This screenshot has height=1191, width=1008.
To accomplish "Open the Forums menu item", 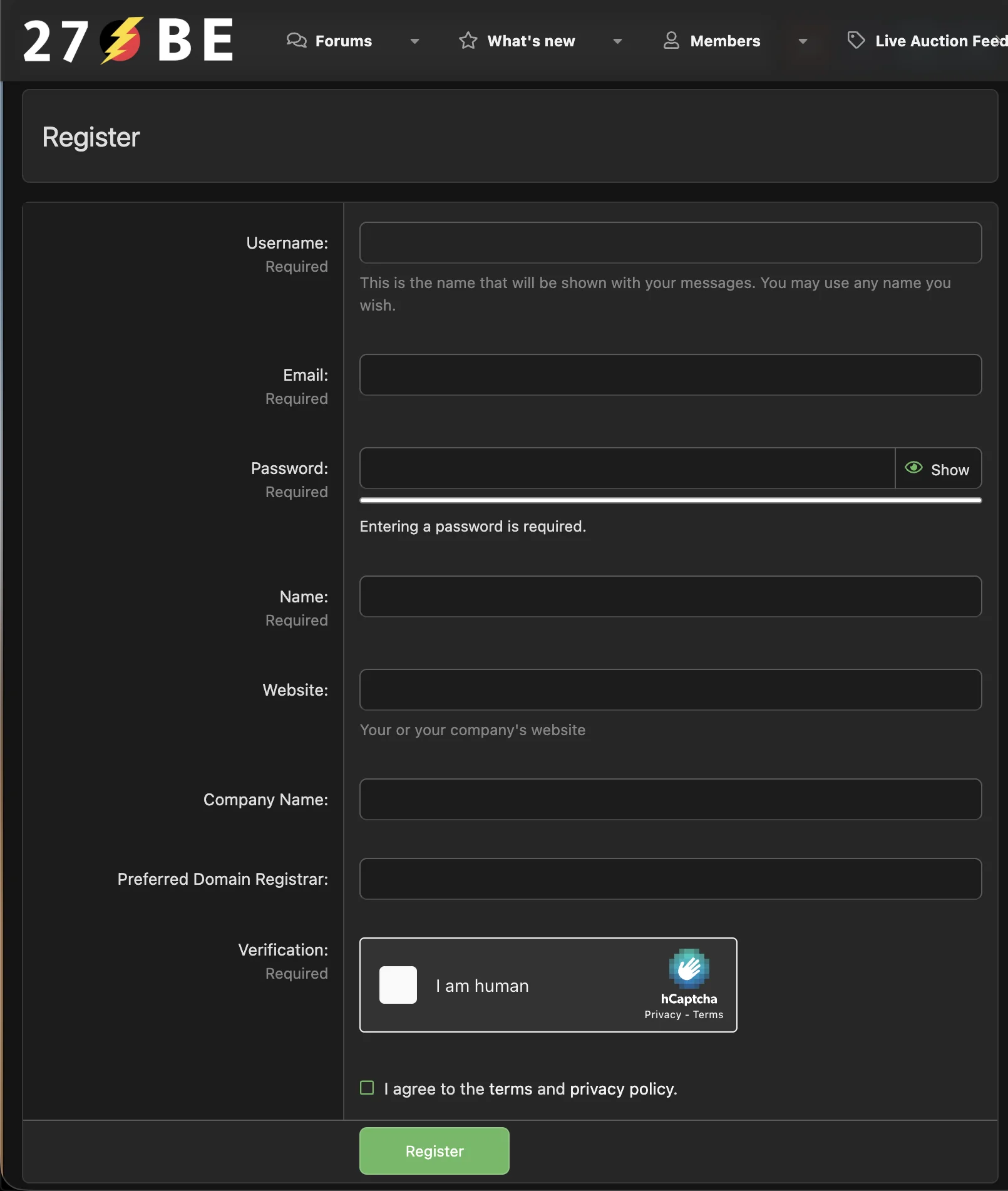I will point(343,41).
